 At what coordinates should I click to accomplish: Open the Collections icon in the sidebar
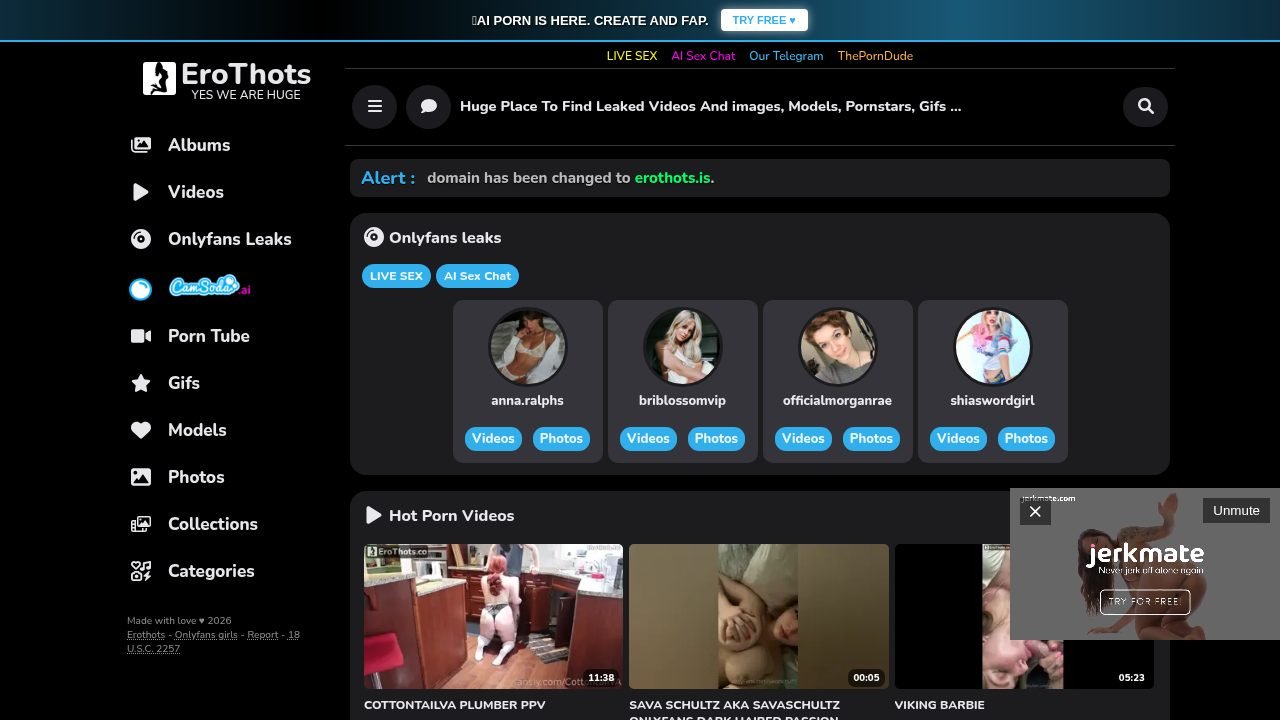(x=141, y=524)
